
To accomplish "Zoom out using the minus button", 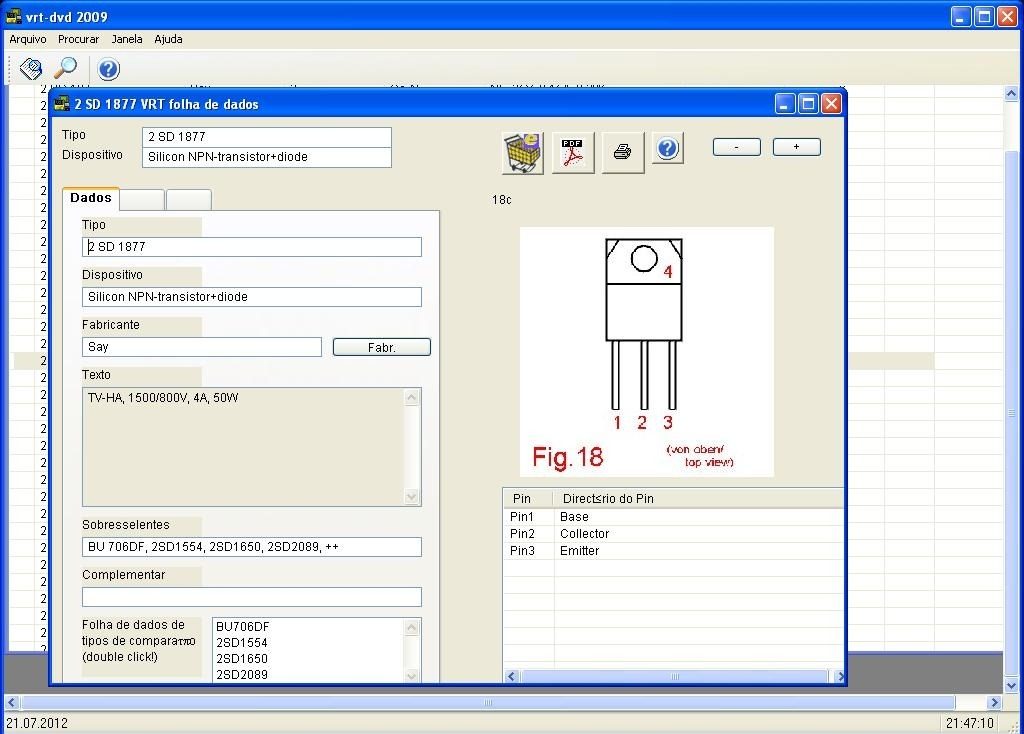I will pyautogui.click(x=736, y=146).
